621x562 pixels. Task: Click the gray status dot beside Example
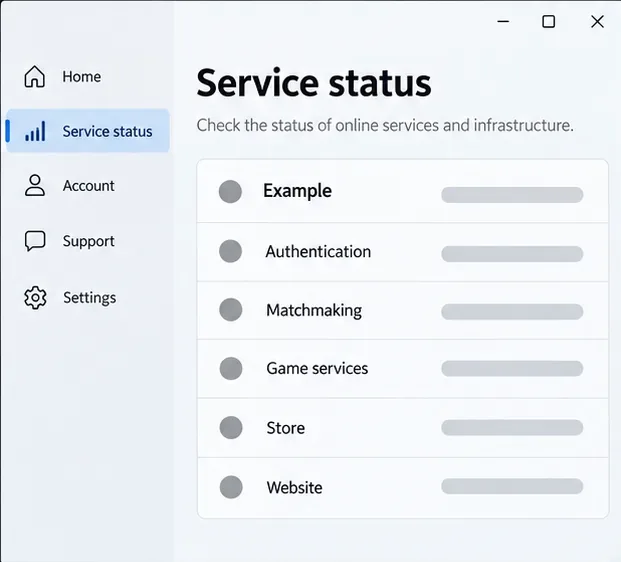230,192
